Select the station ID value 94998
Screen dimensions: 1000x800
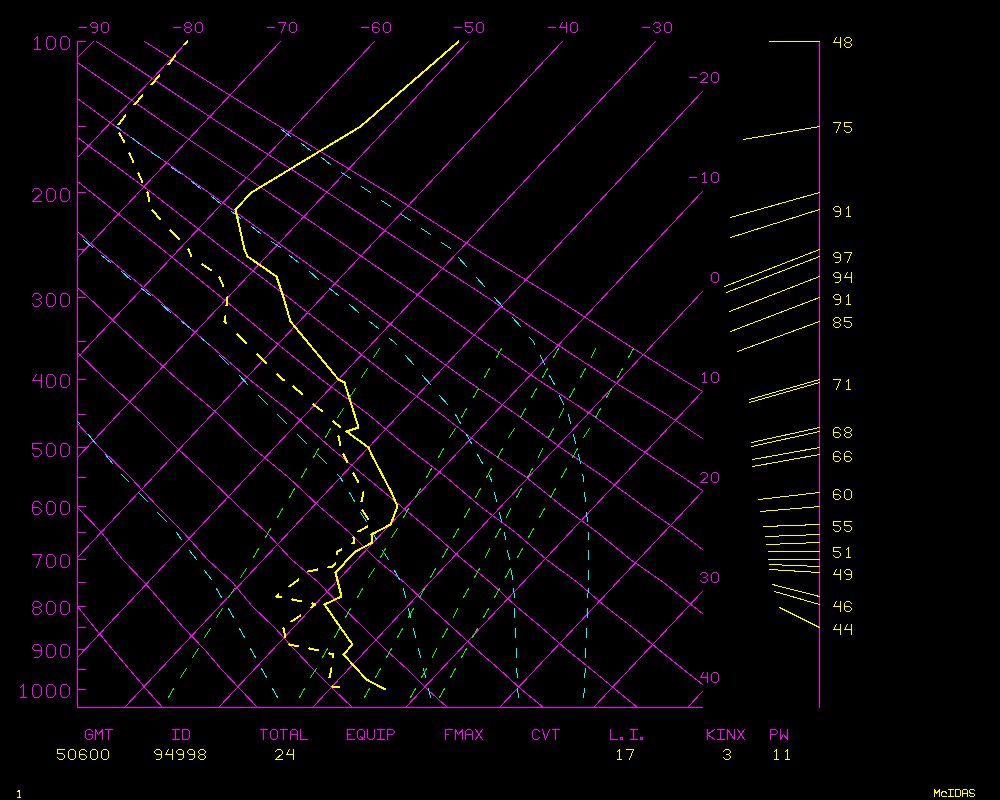click(x=180, y=755)
